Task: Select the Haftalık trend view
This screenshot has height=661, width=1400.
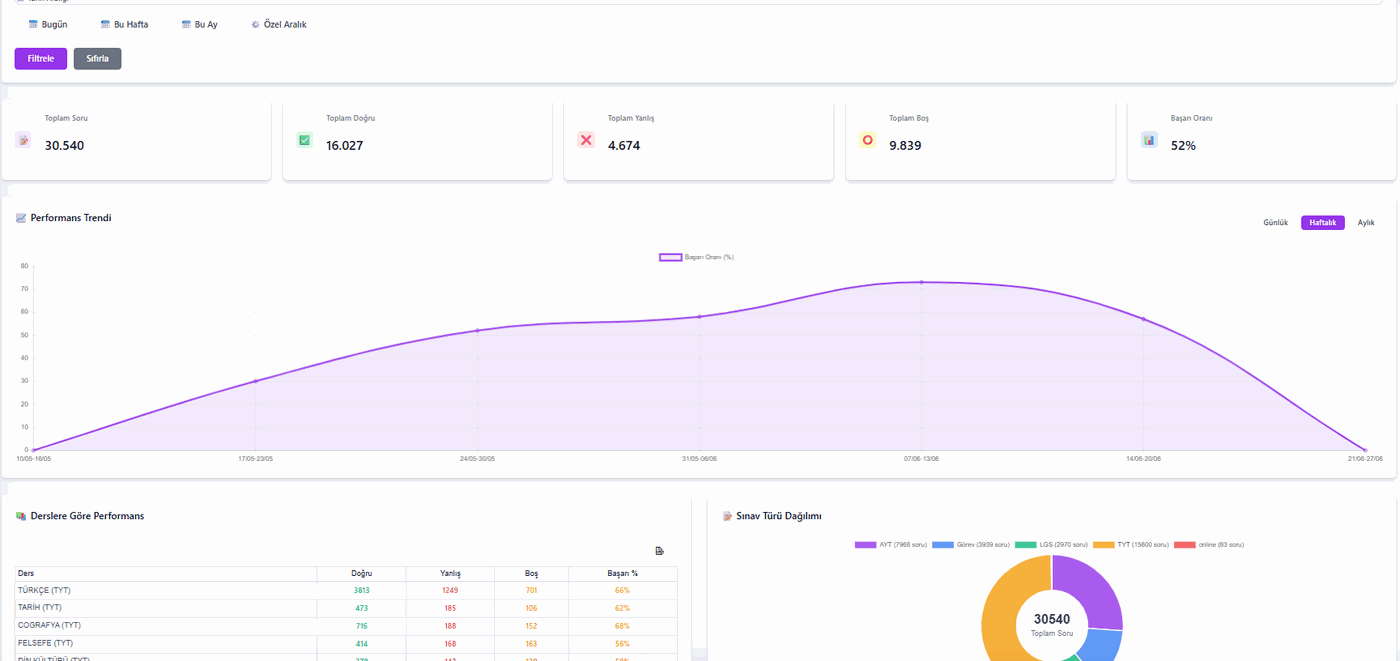Action: (x=1322, y=223)
